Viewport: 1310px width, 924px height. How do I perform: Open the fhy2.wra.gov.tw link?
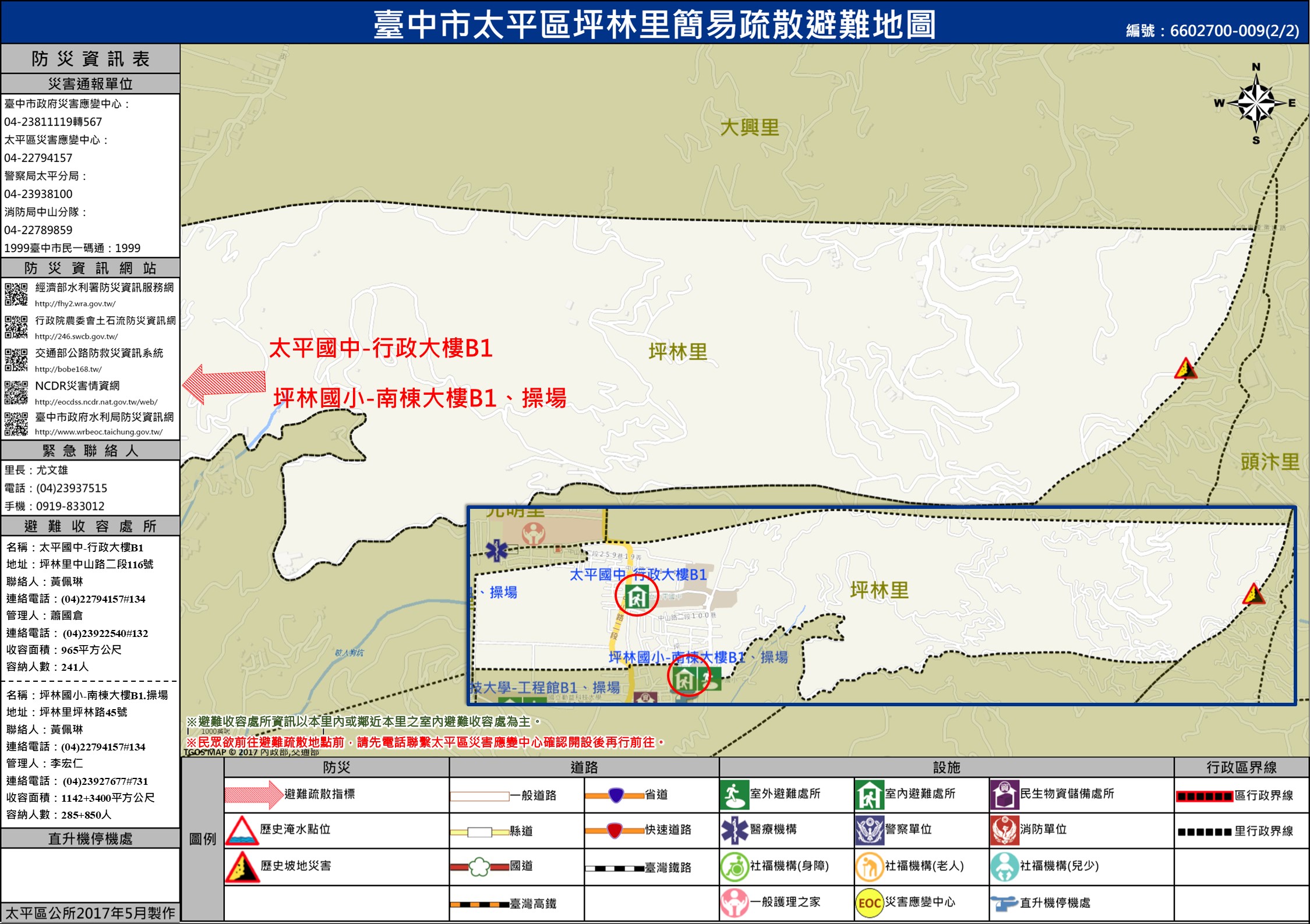(75, 304)
